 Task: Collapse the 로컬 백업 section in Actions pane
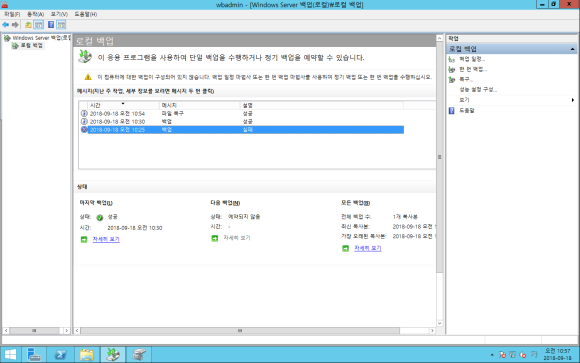click(572, 49)
